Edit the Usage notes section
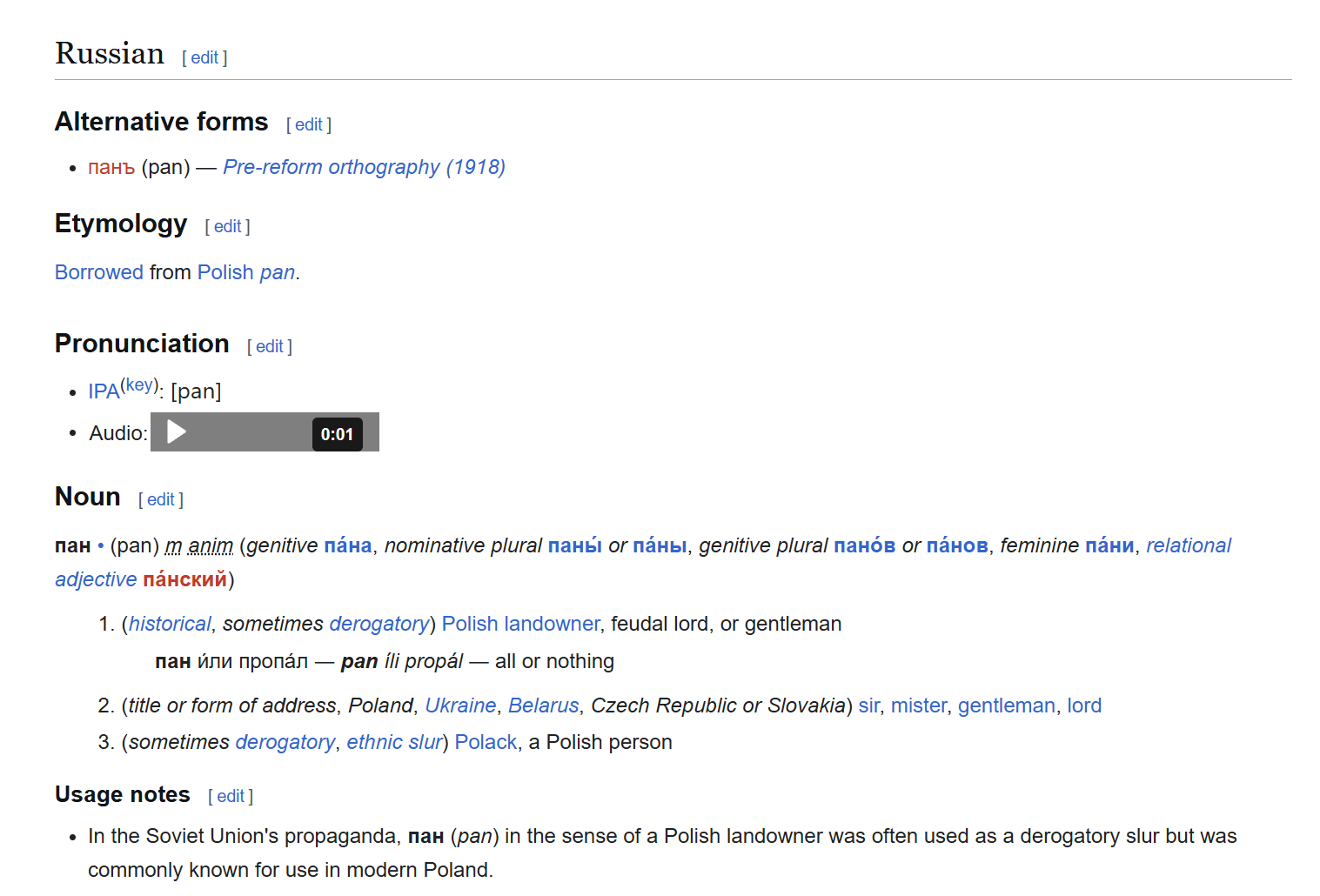 point(231,796)
